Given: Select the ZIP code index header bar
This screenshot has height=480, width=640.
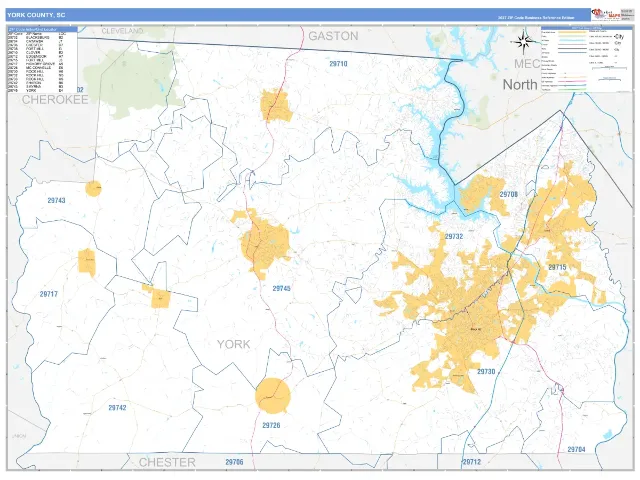Looking at the screenshot, I should pos(42,29).
